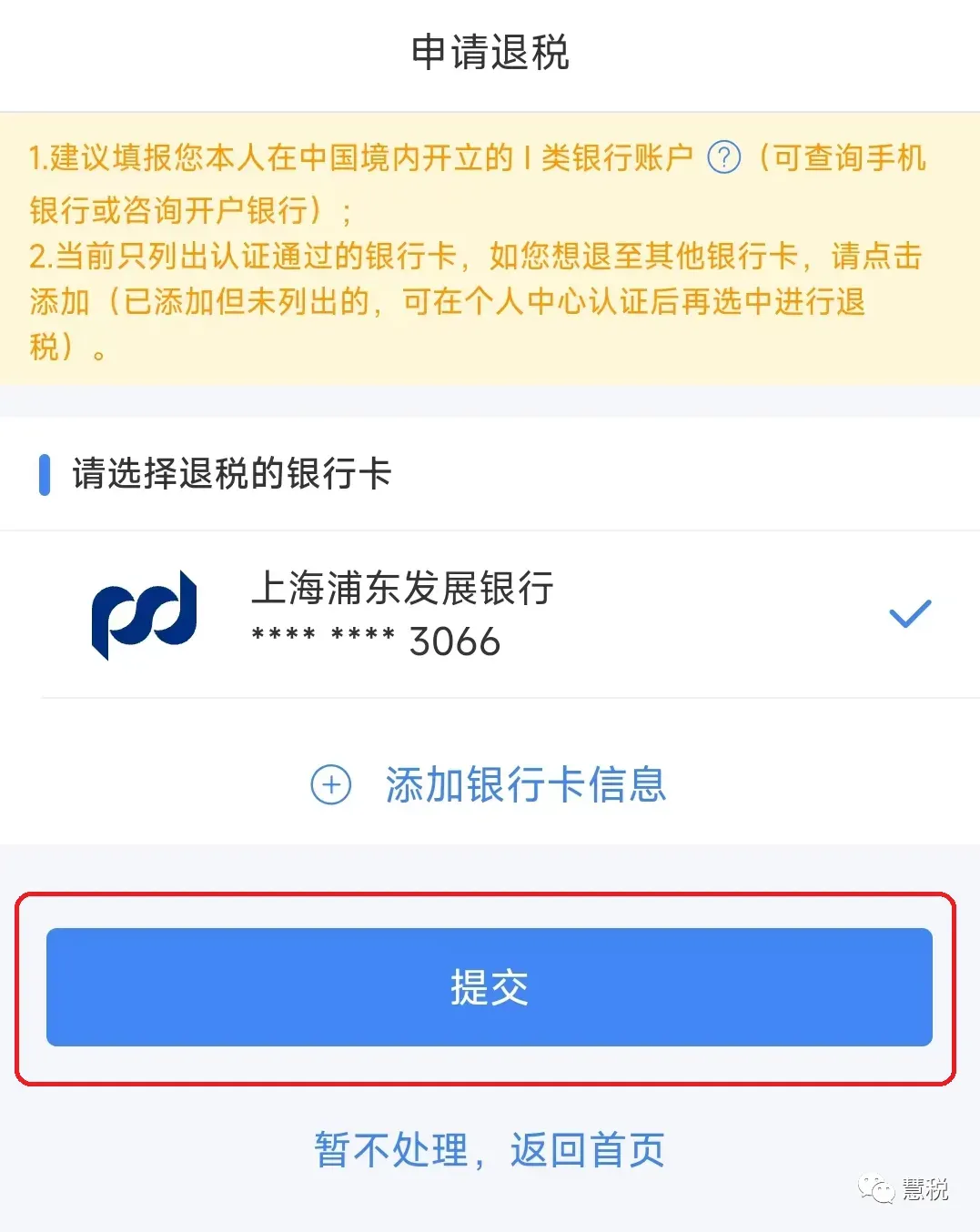Tap the Shanghai Pudong Development Bank logo
Screen dimensions: 980x1232
pos(145,615)
